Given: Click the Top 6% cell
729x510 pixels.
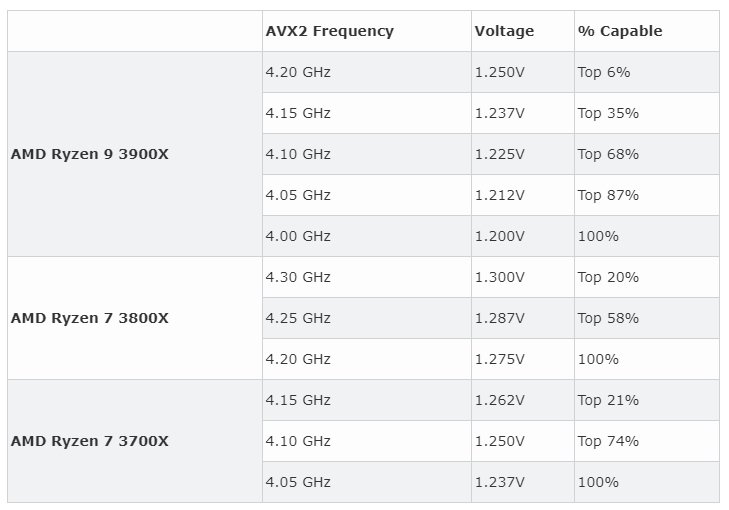Looking at the screenshot, I should click(603, 72).
